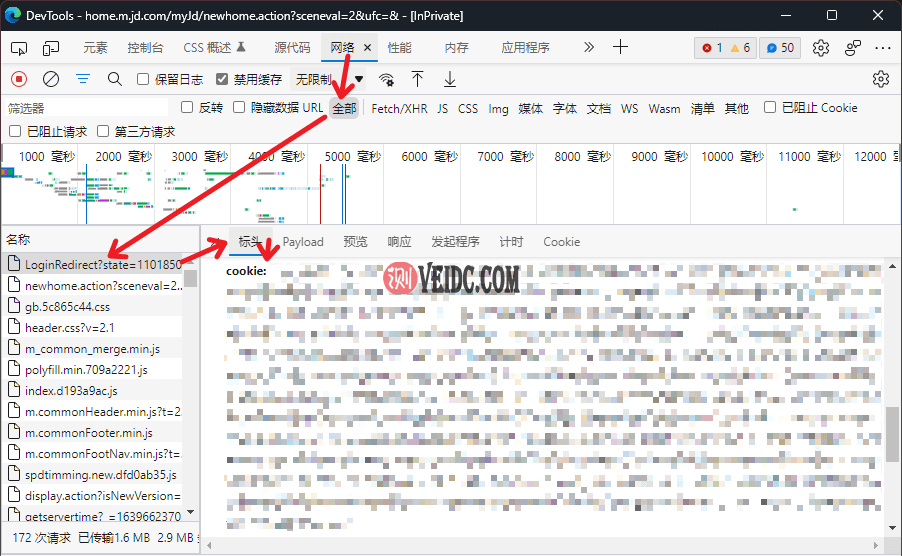Open the 预览 detail tab
The width and height of the screenshot is (902, 556).
(x=355, y=241)
